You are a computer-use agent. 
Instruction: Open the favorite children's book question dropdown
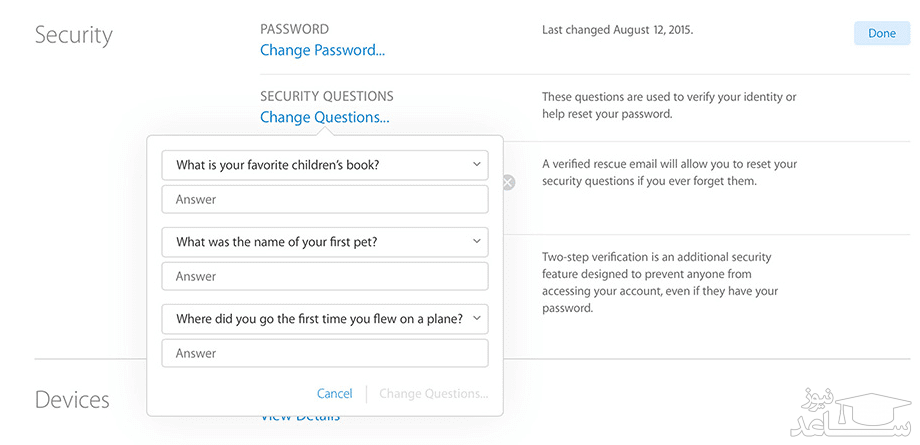pos(324,165)
